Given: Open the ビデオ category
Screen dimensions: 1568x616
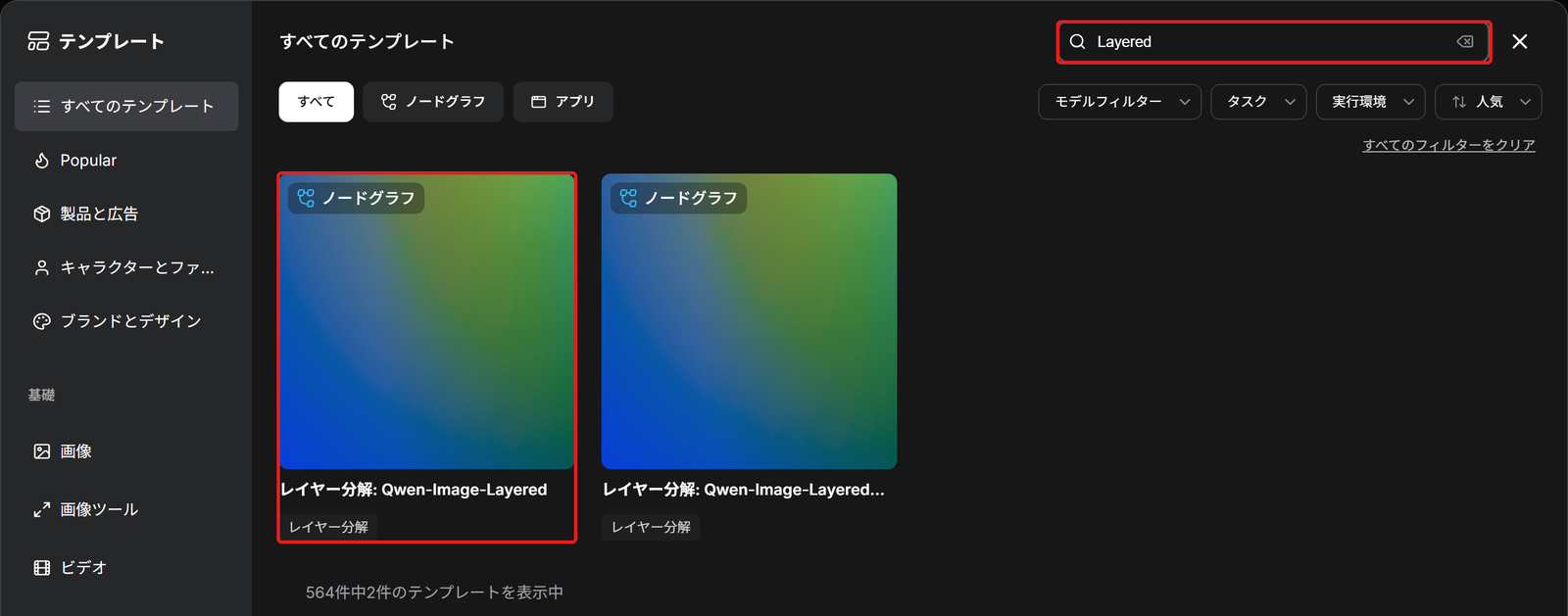Looking at the screenshot, I should tap(126, 568).
